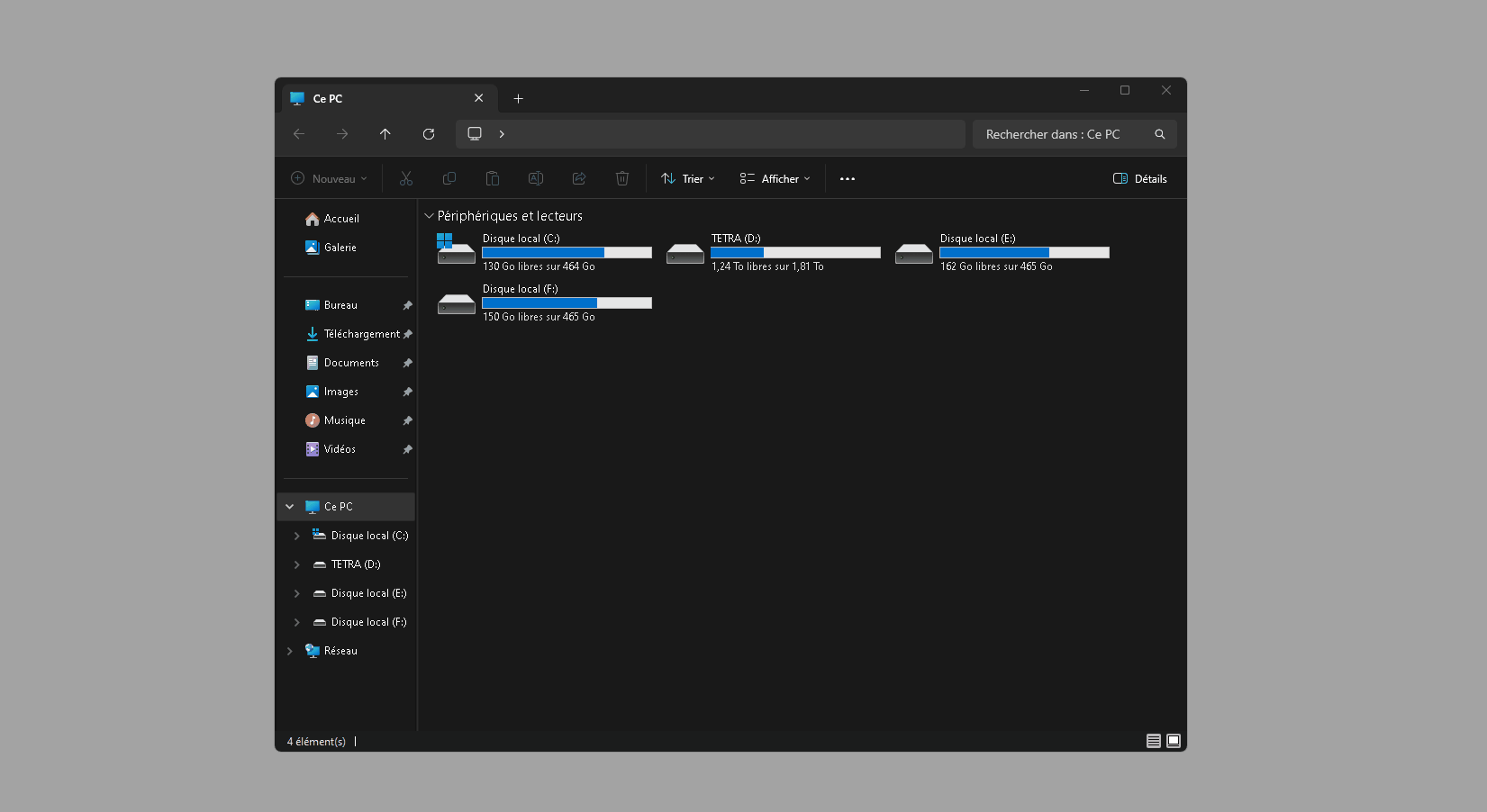Screen dimensions: 1487x812
Task: Click the "150 Go libres sur 465 Go" text
Action: pos(539,317)
